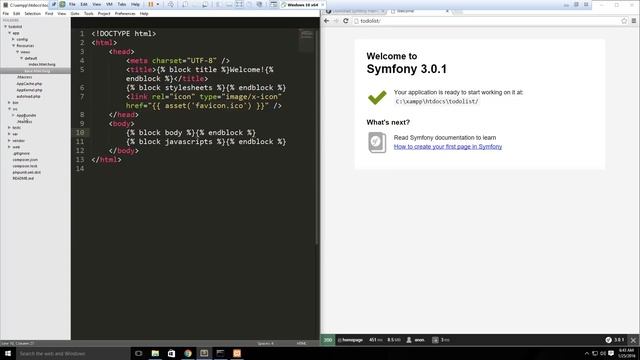Expand the web folder in sidebar

[x=9, y=147]
